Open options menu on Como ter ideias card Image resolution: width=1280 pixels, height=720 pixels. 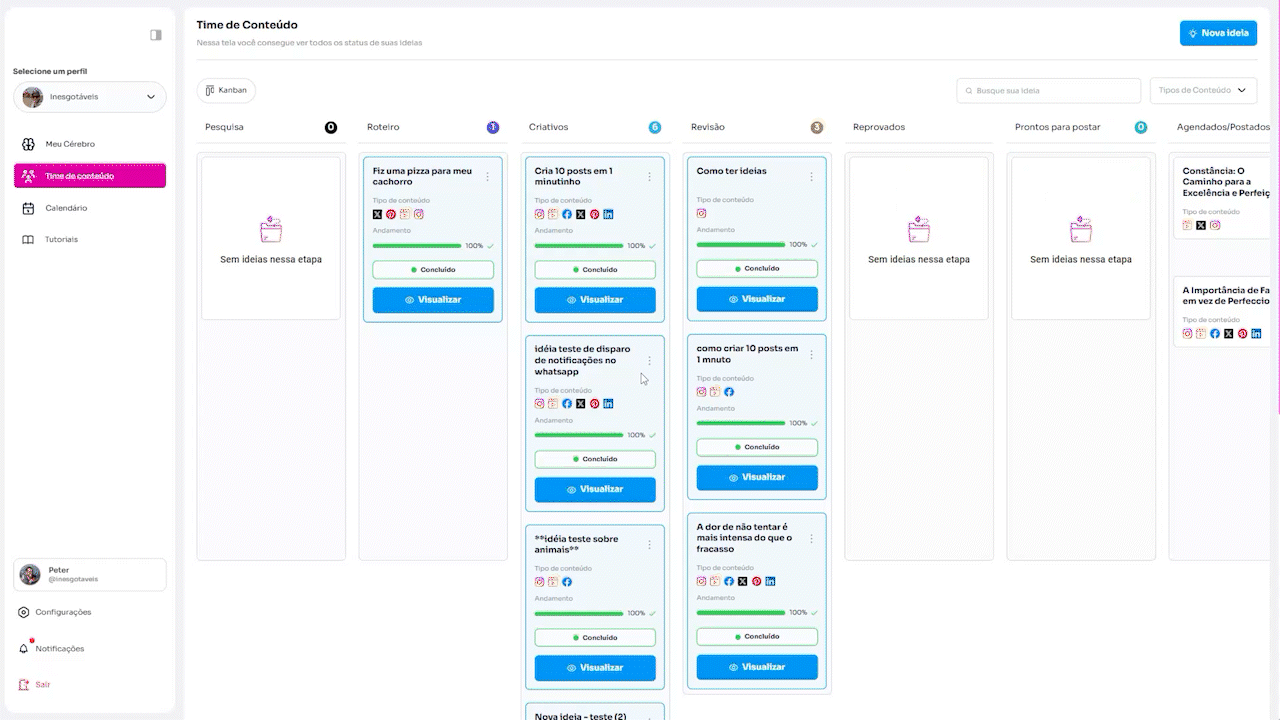[811, 177]
